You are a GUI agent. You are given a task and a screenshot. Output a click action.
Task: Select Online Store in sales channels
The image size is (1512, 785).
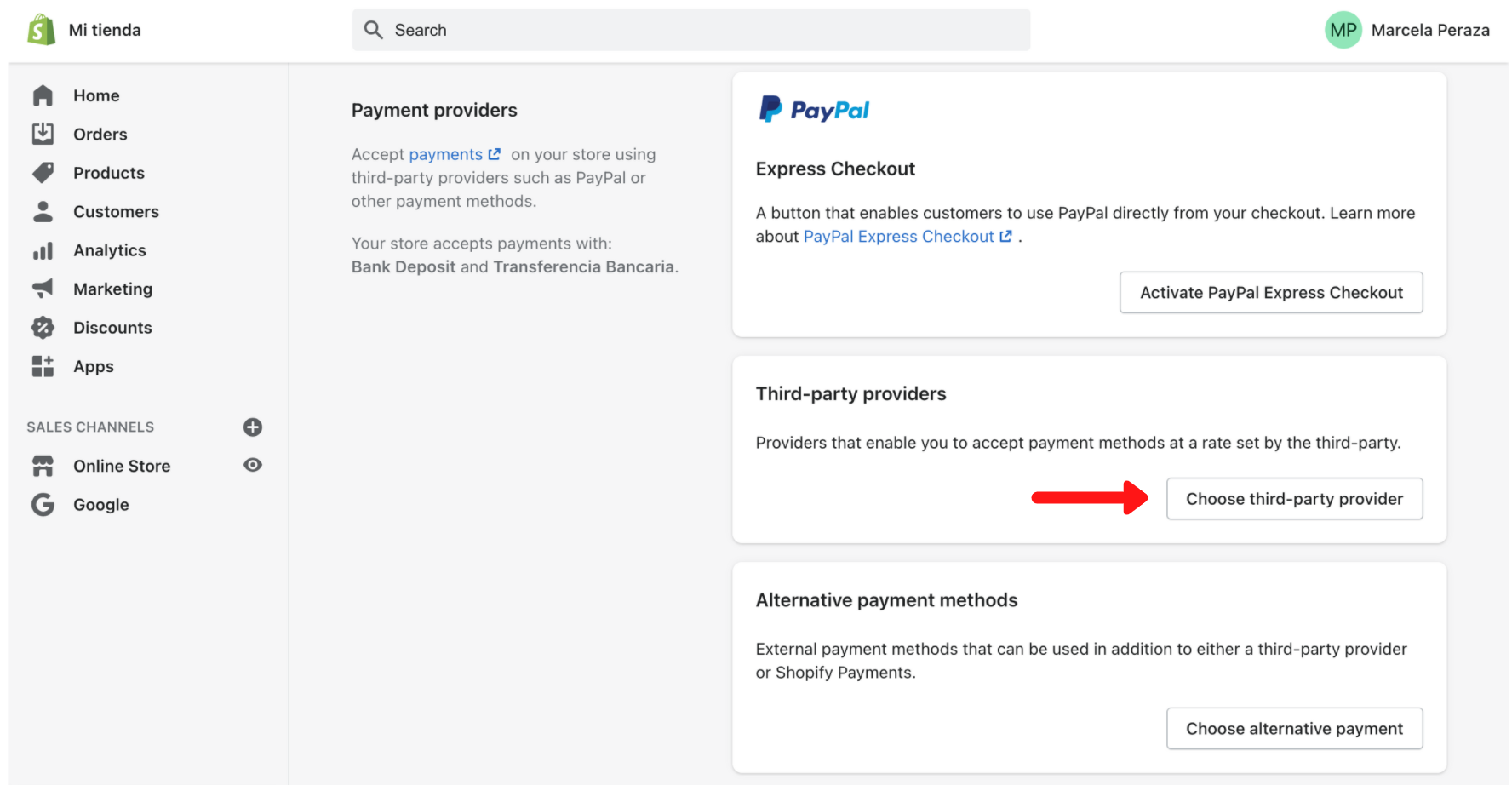(122, 466)
